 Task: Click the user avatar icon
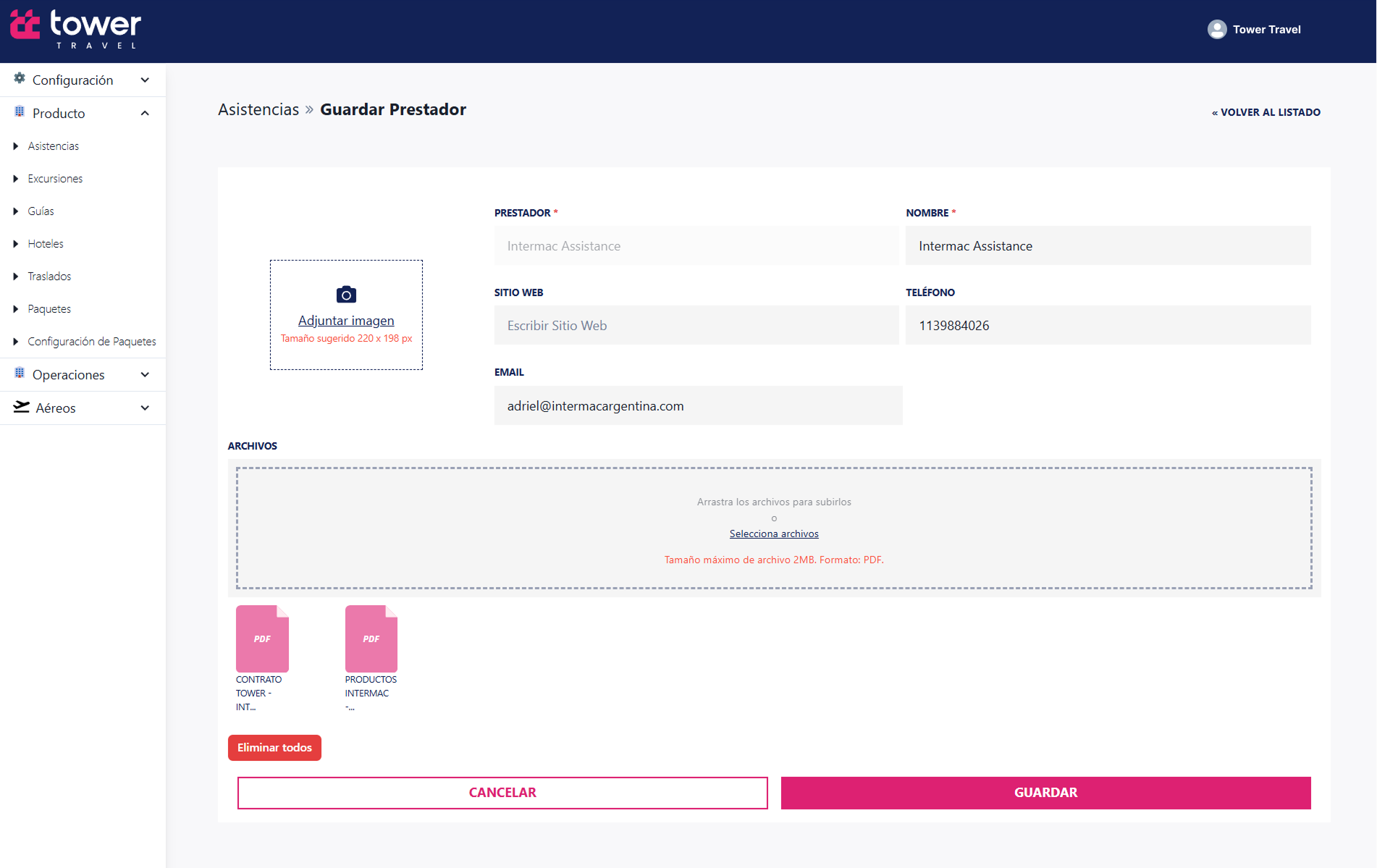pyautogui.click(x=1217, y=30)
